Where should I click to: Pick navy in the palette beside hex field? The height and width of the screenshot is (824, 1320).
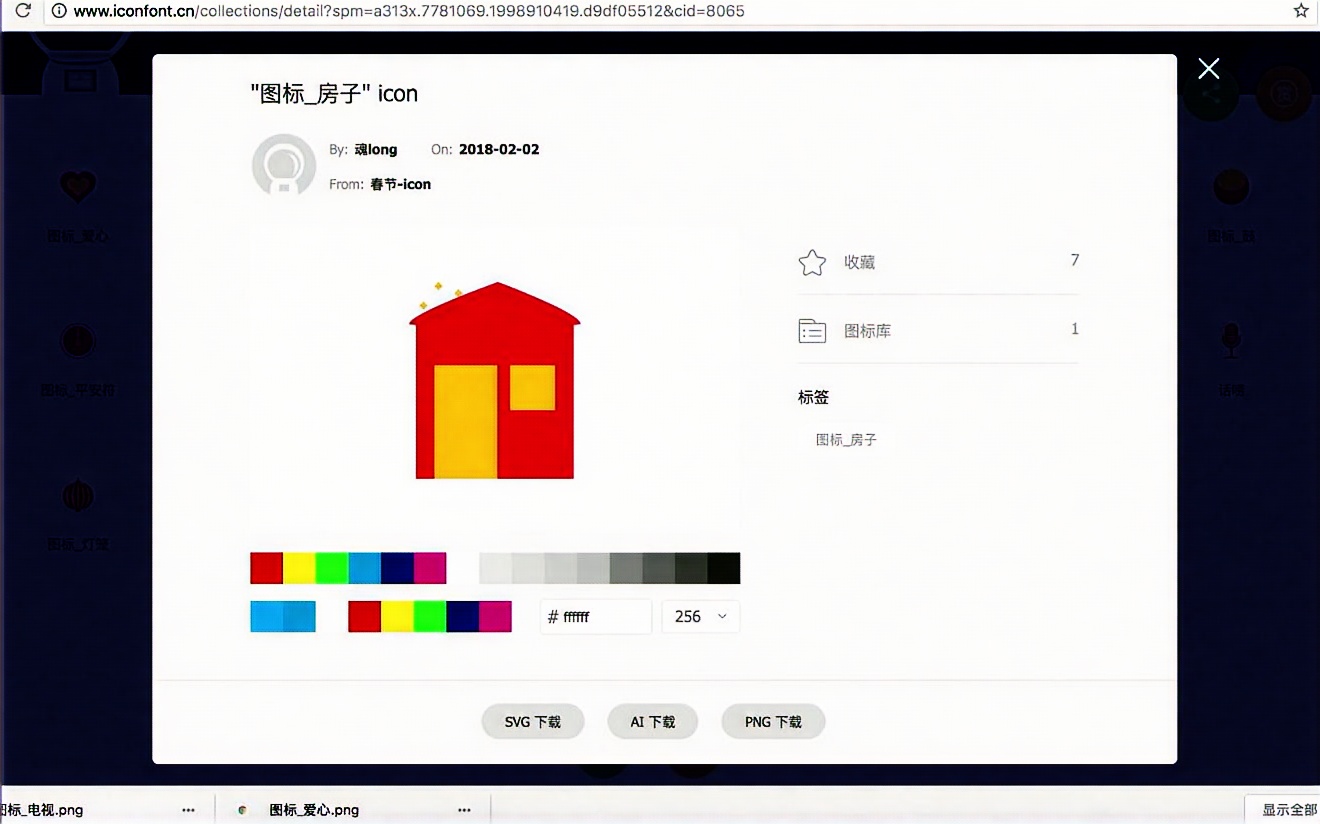click(x=462, y=616)
